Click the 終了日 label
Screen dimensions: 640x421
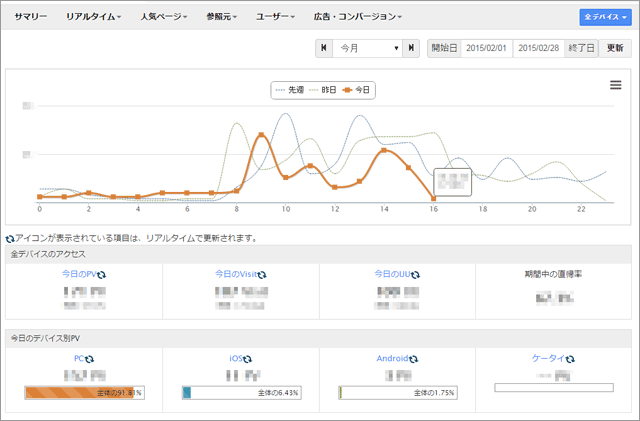[x=581, y=48]
